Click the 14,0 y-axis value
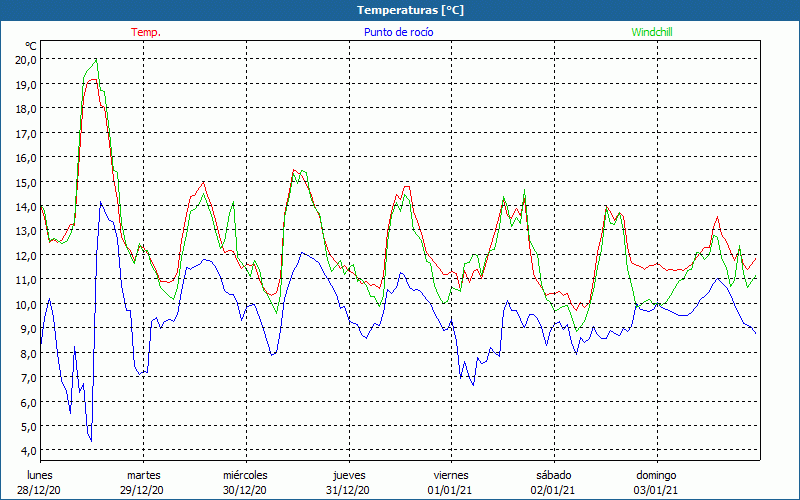 26,207
